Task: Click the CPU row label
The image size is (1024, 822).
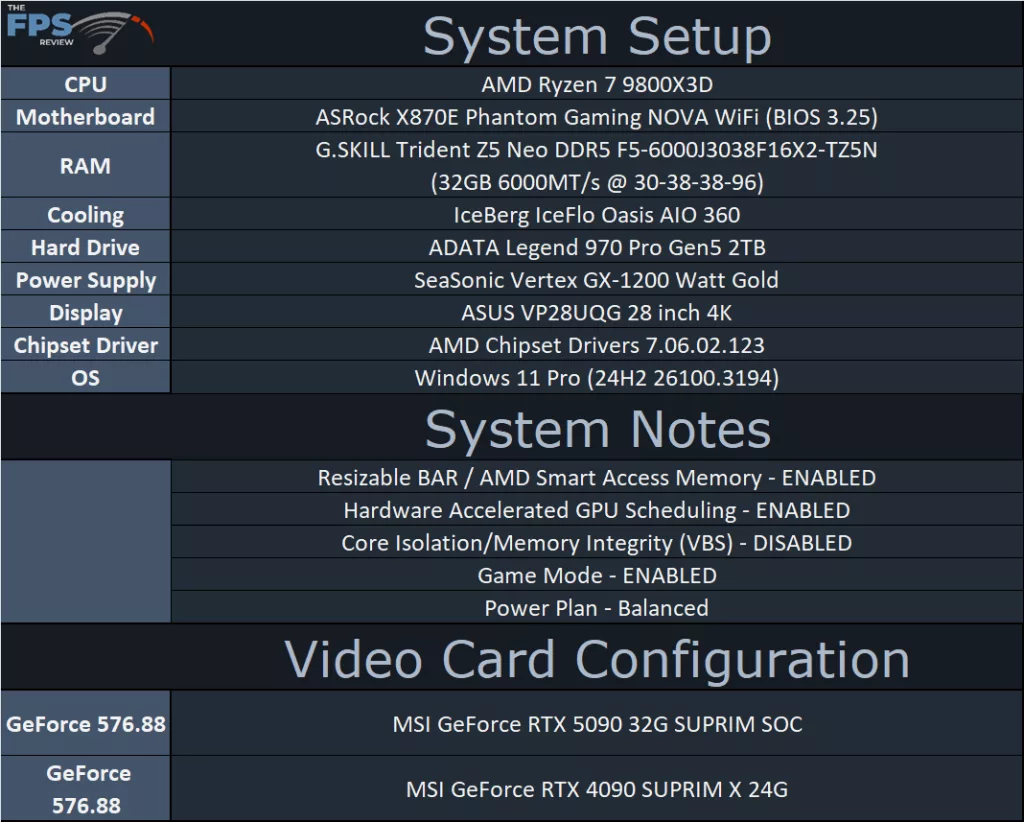Action: (86, 84)
